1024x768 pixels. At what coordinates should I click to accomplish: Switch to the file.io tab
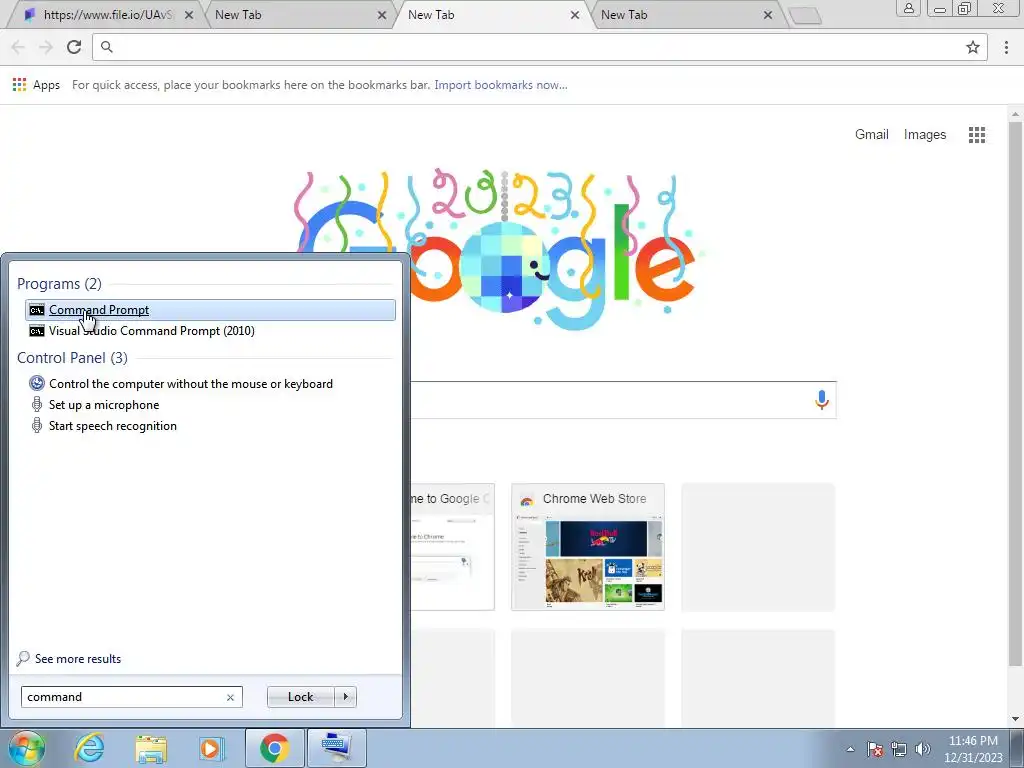(x=108, y=15)
